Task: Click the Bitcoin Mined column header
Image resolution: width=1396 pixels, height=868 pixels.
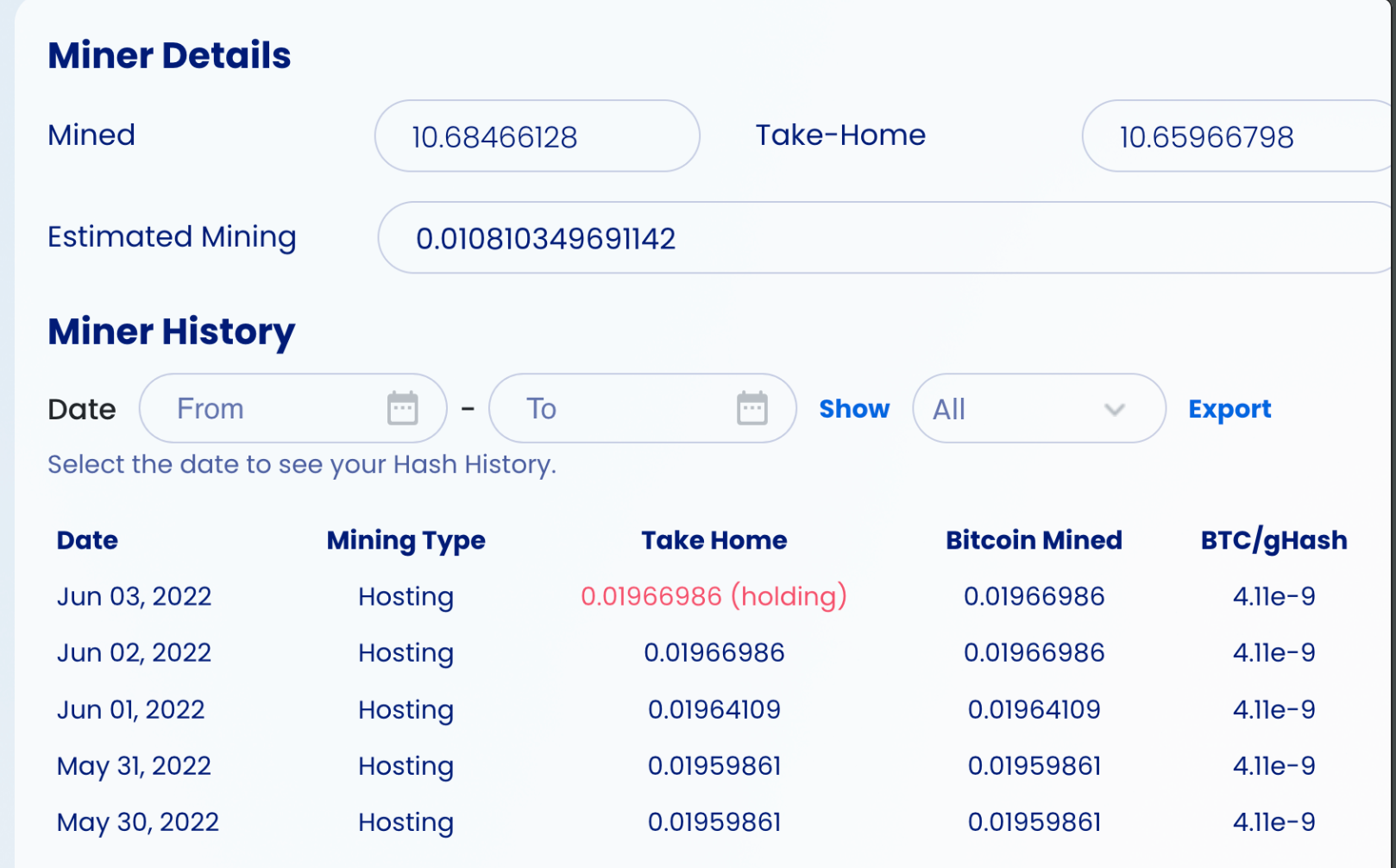Action: [1034, 540]
